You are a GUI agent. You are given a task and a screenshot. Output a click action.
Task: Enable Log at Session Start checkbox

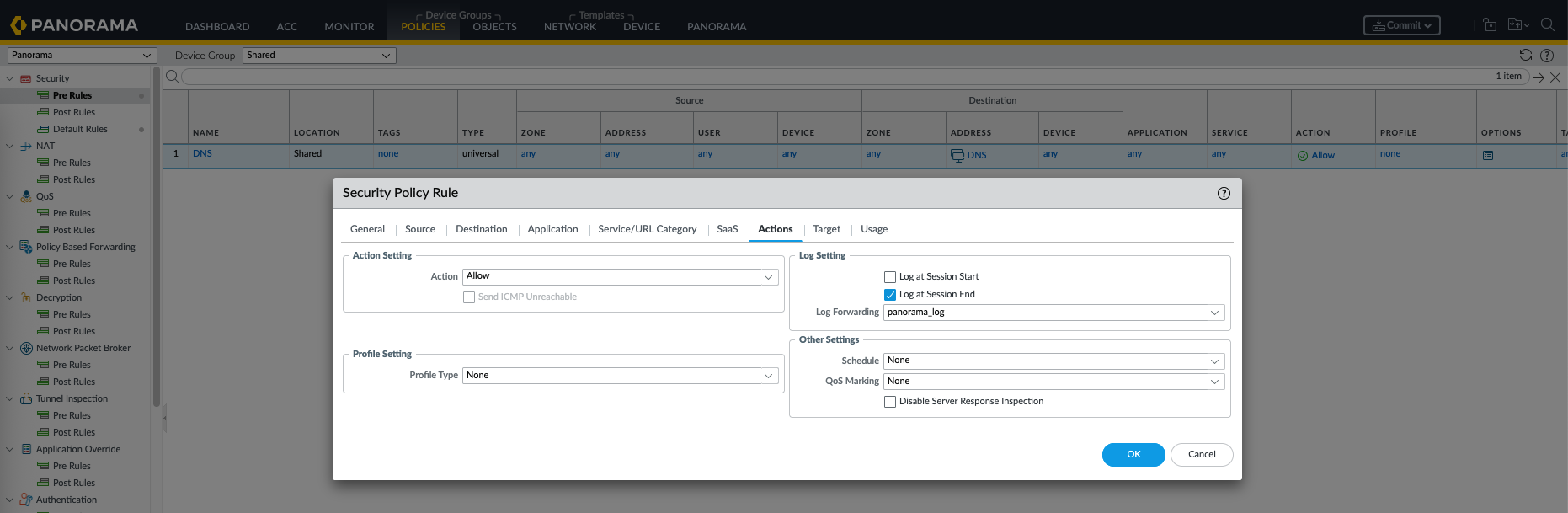[x=890, y=277]
